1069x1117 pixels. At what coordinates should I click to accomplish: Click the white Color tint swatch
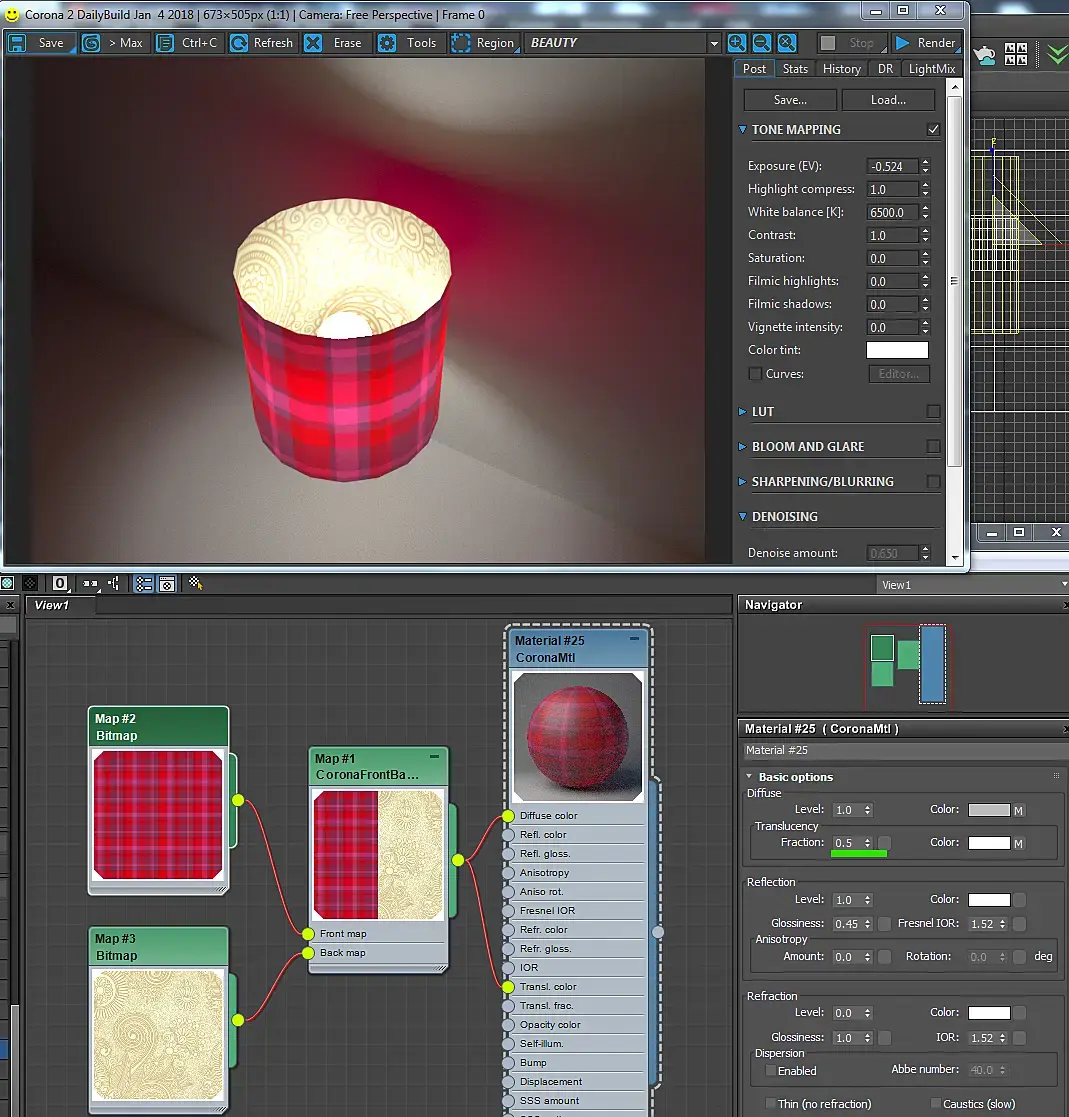point(896,350)
